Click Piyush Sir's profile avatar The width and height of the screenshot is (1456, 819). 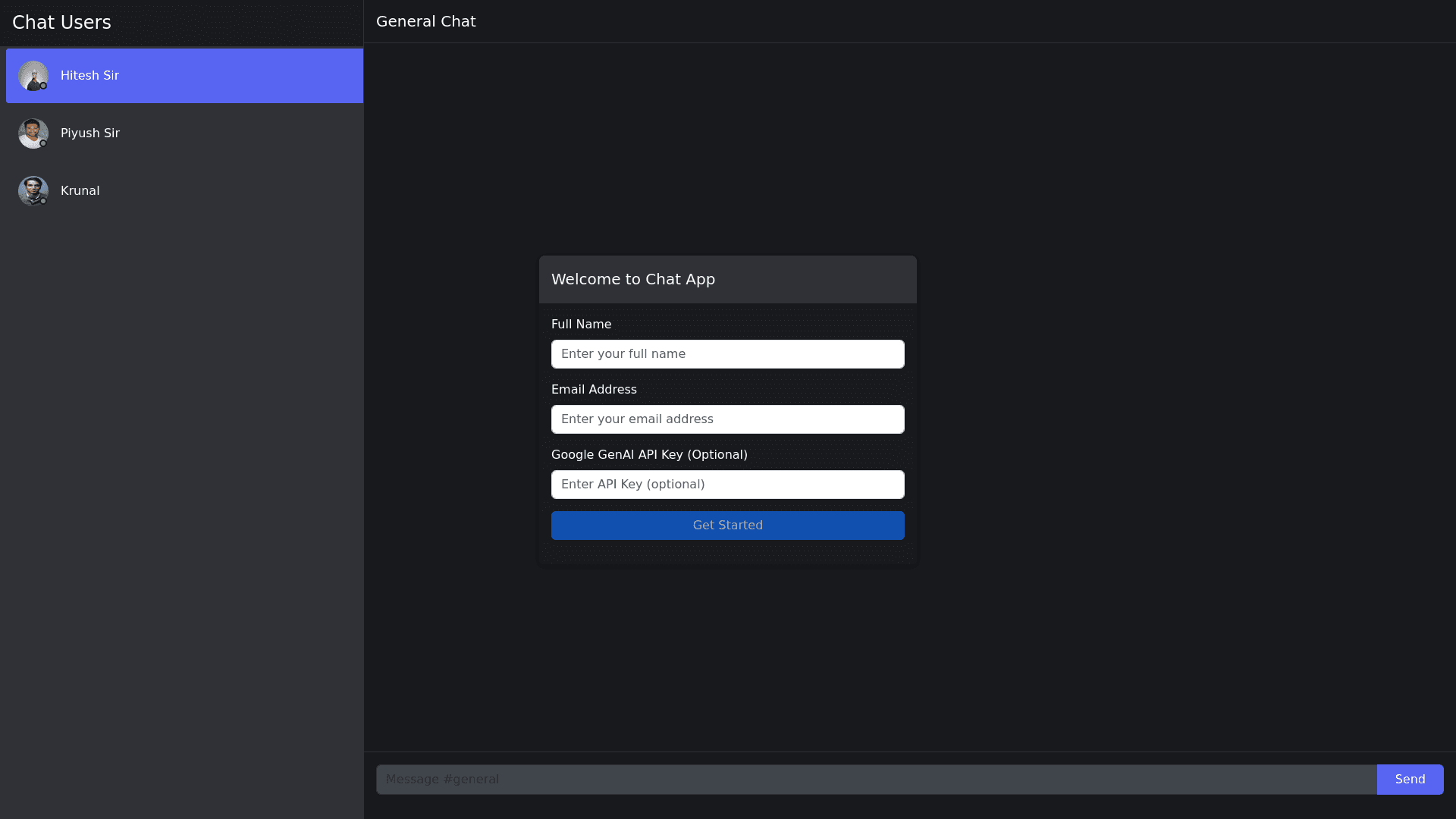pyautogui.click(x=33, y=133)
